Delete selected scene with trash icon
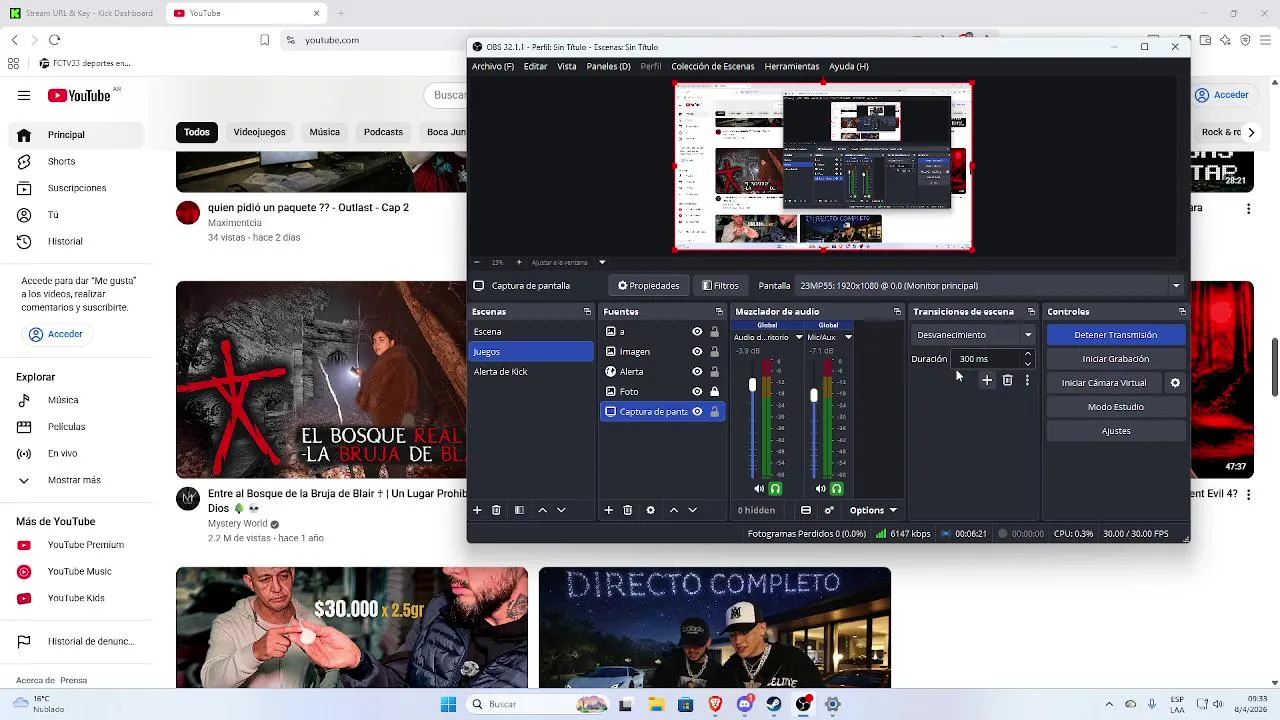1280x720 pixels. click(496, 510)
